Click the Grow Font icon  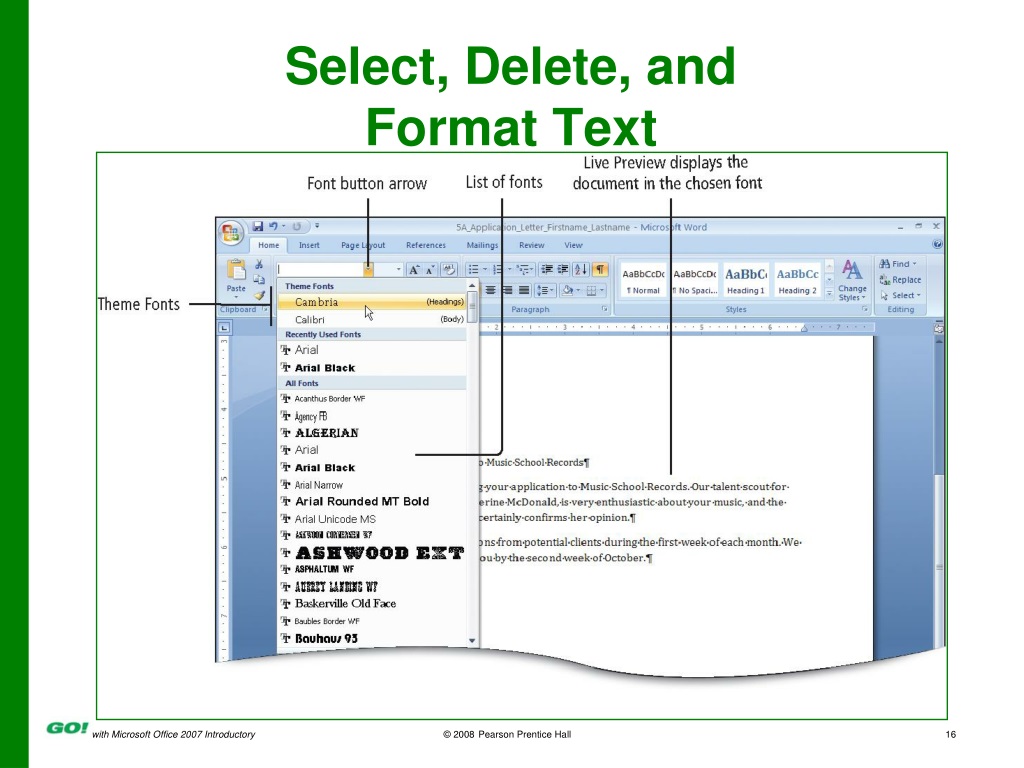click(414, 270)
